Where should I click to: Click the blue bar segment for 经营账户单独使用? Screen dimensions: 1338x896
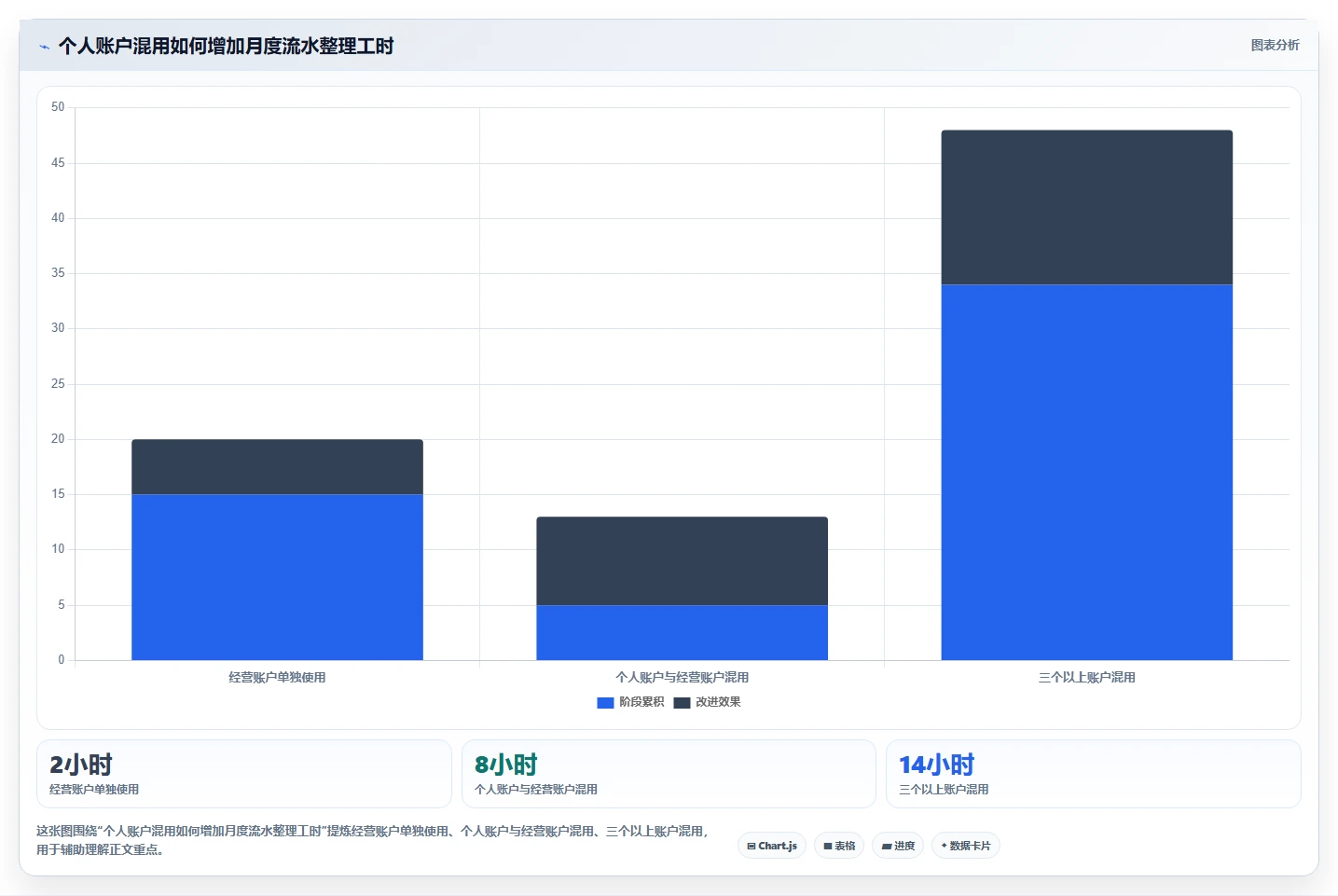[x=277, y=577]
